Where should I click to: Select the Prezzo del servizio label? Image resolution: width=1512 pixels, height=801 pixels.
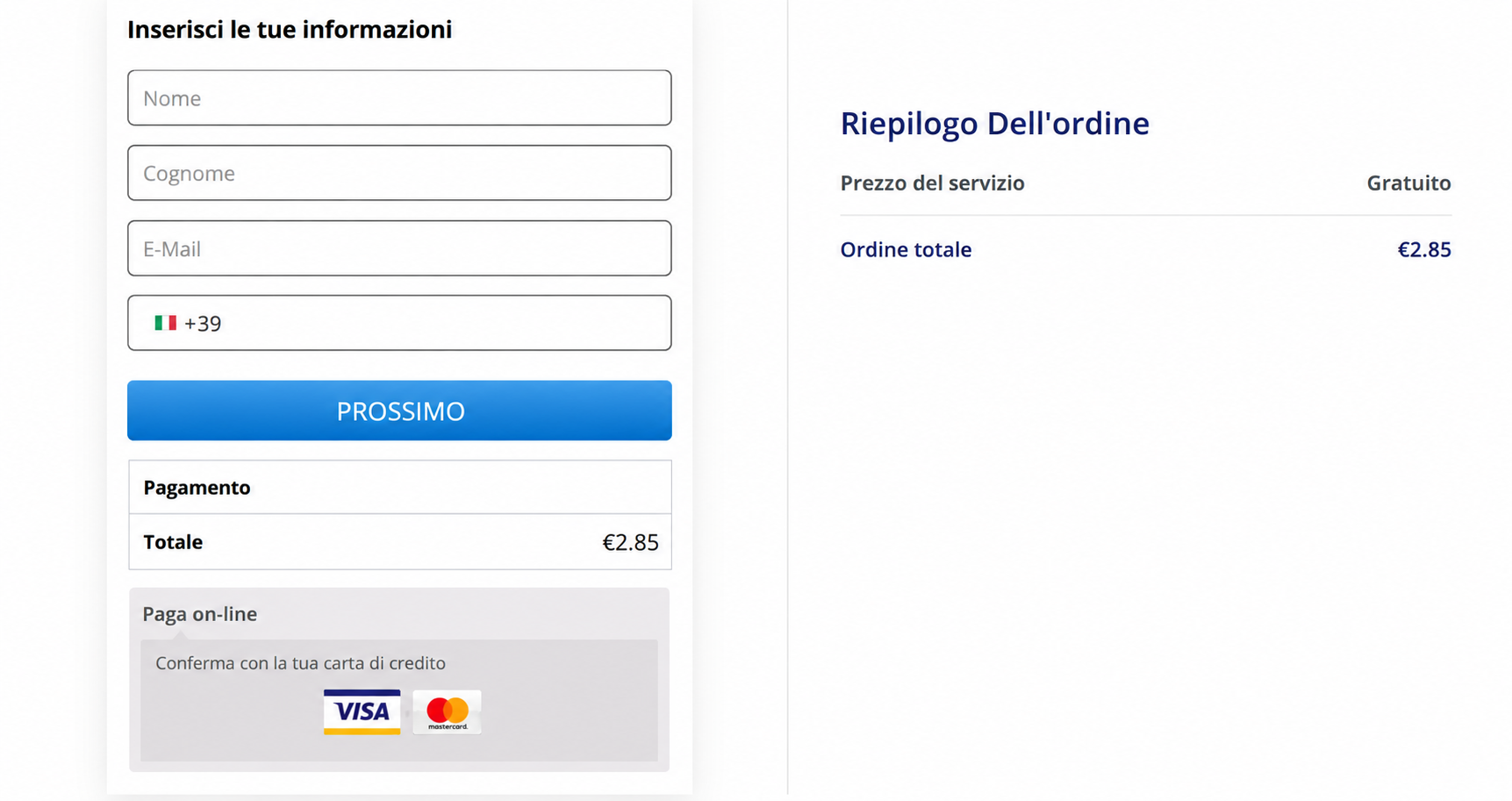[x=932, y=183]
